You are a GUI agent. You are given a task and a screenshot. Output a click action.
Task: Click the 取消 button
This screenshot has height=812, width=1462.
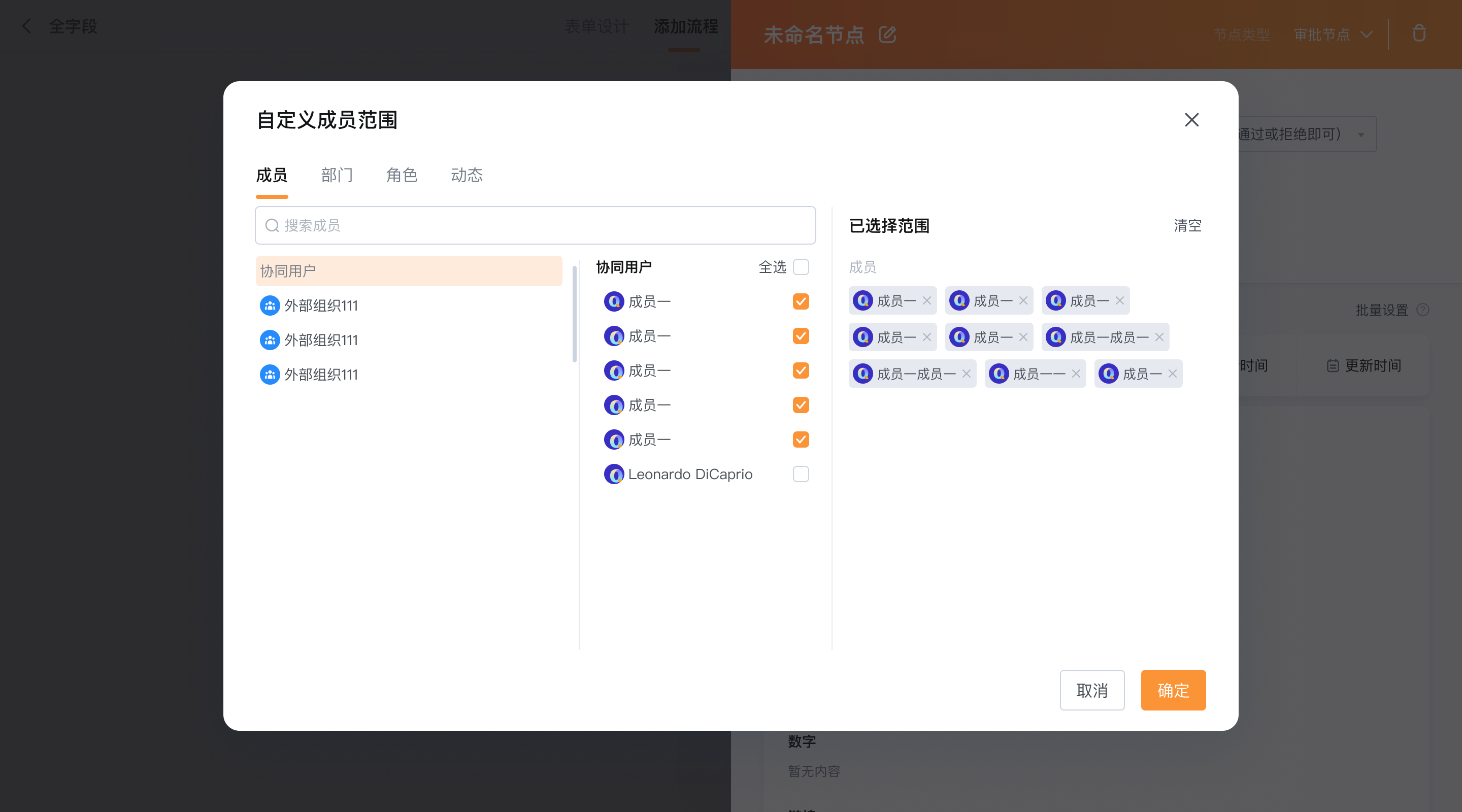pos(1092,690)
